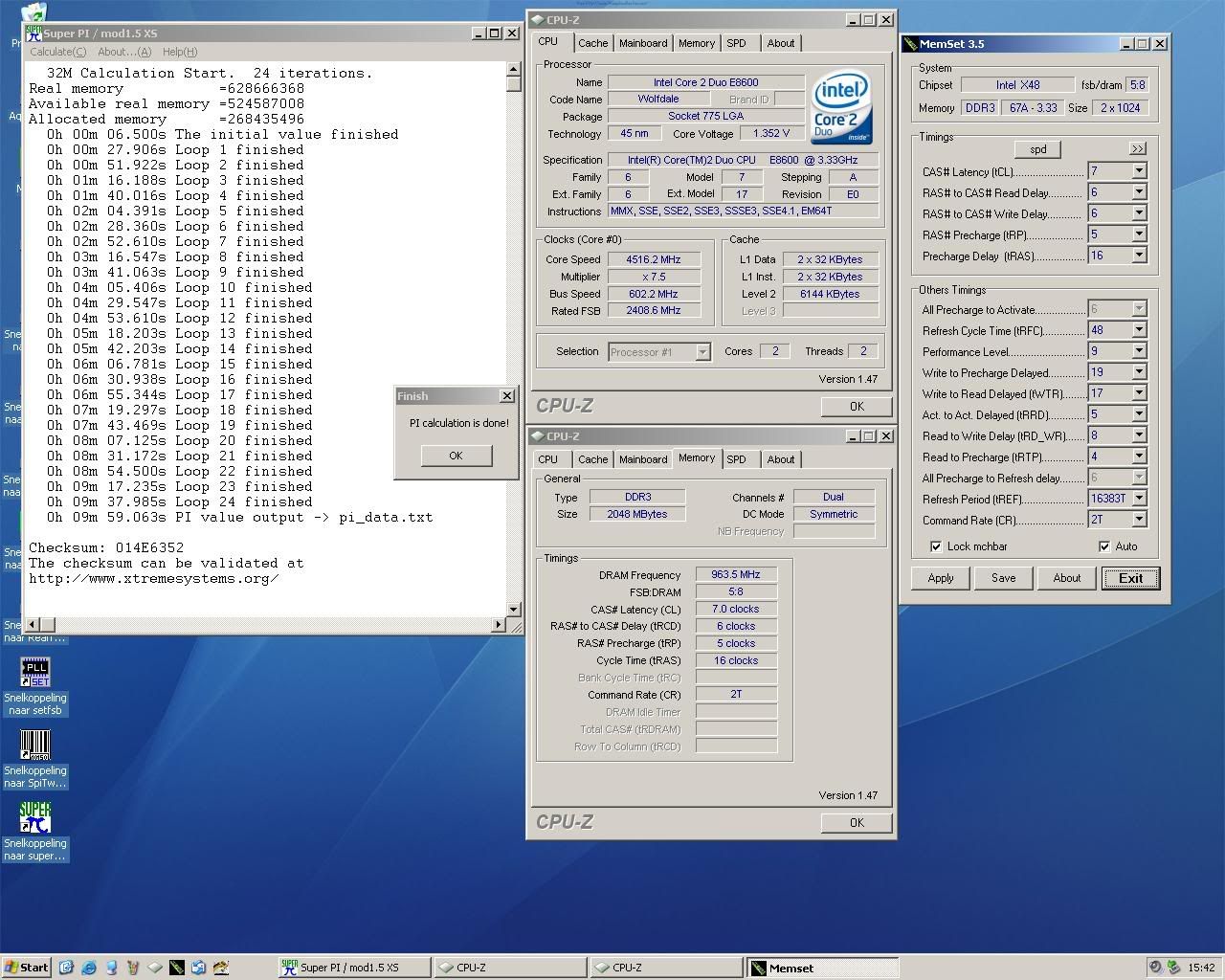The height and width of the screenshot is (980, 1225).
Task: Switch to CPU tab in bottom CPU-Z
Action: [547, 459]
